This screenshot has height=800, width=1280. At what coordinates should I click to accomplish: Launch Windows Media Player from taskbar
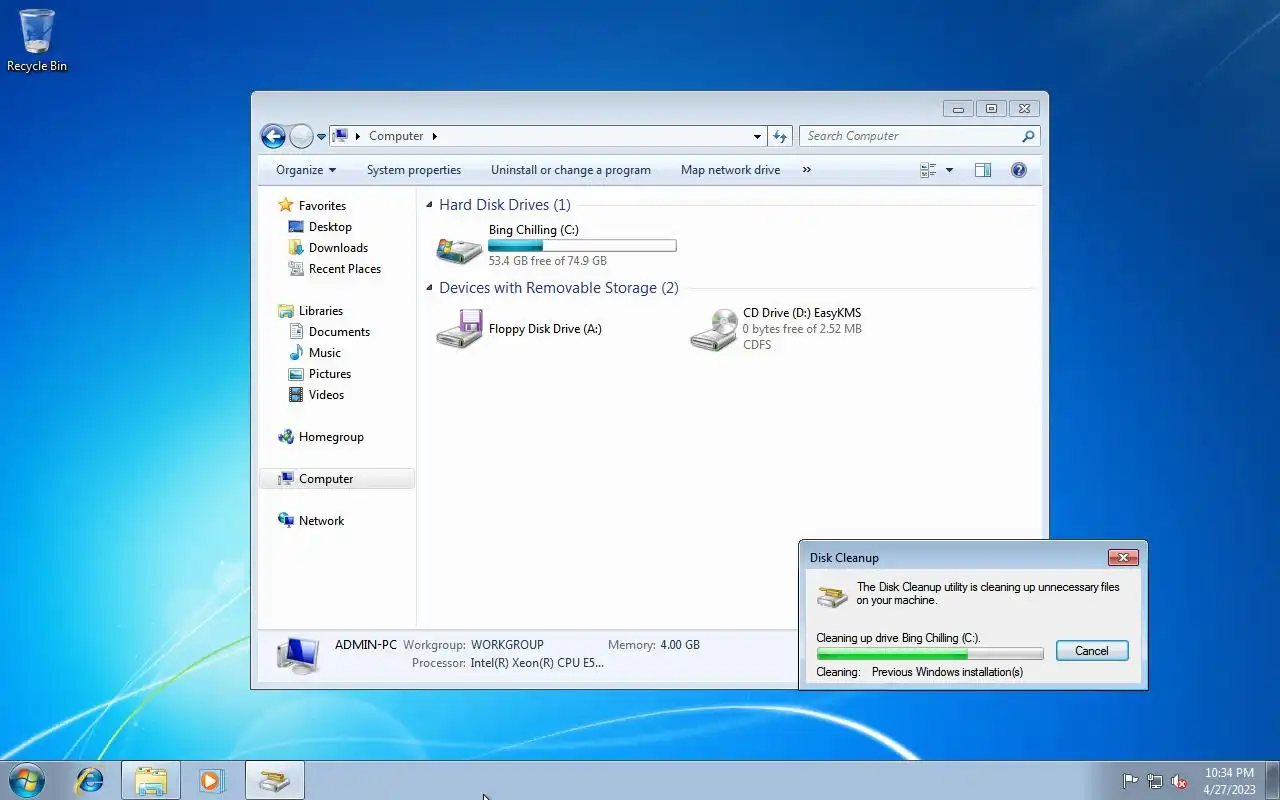tap(211, 780)
